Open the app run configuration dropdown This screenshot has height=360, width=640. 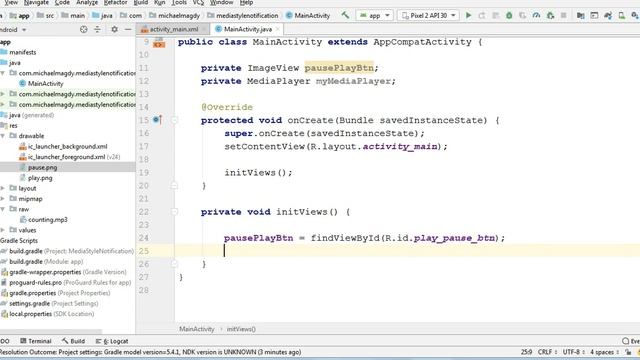tap(374, 16)
